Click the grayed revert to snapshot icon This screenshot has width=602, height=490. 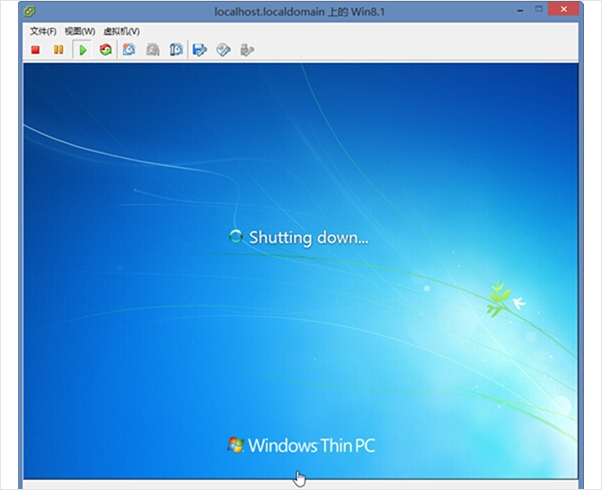click(153, 50)
